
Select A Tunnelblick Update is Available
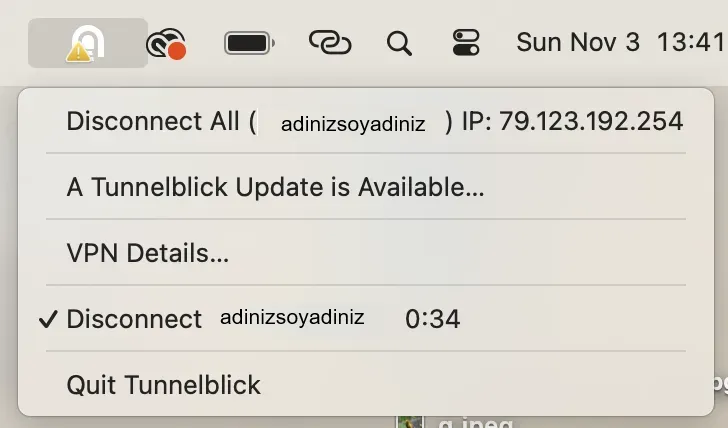[x=366, y=187]
